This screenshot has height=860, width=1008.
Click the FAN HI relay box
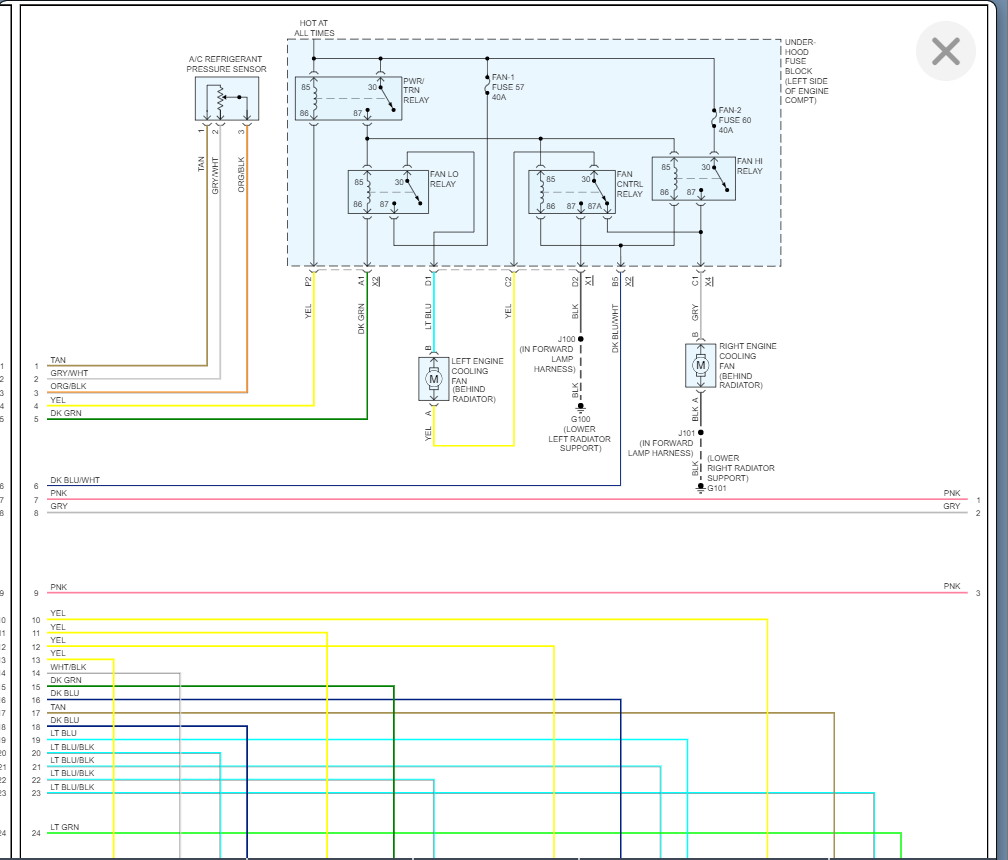click(693, 178)
